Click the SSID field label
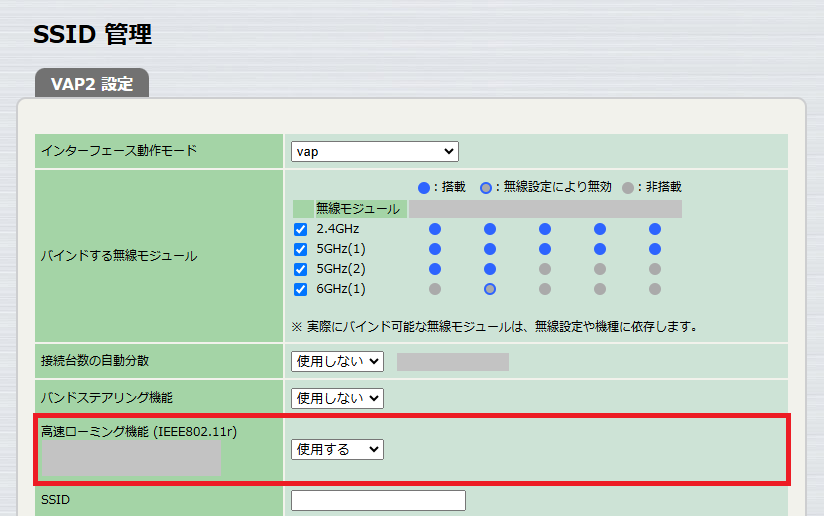The width and height of the screenshot is (824, 516). tap(55, 500)
